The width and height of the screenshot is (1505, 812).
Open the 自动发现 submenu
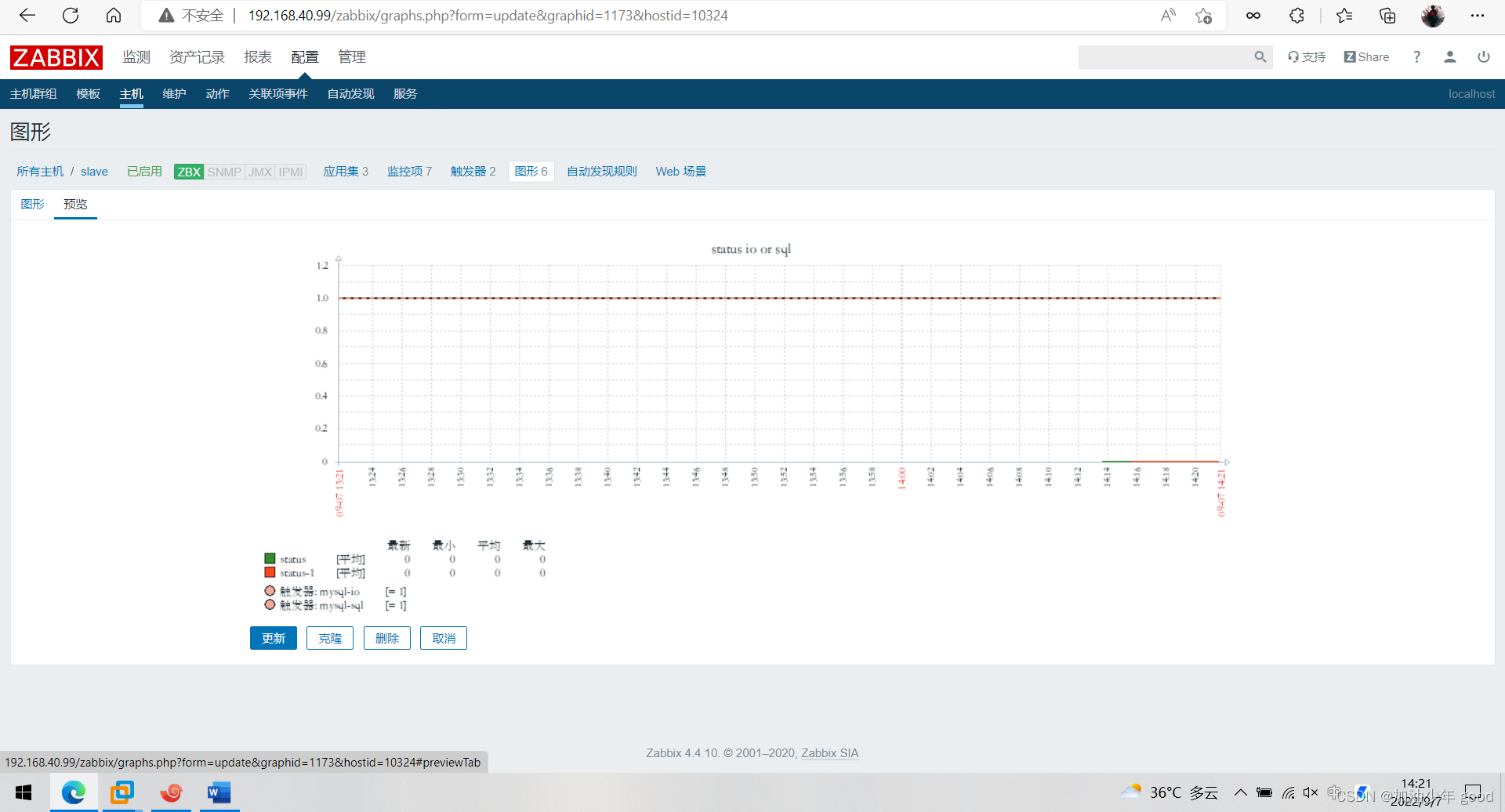(350, 94)
